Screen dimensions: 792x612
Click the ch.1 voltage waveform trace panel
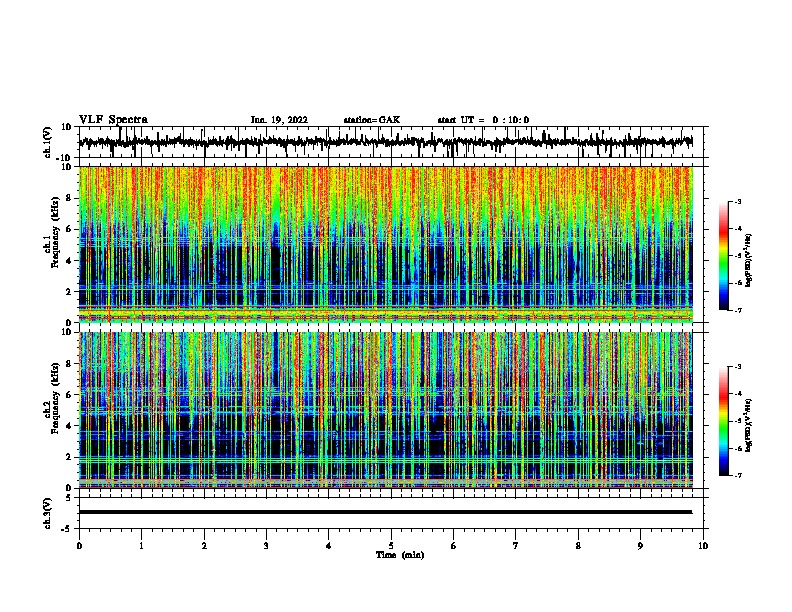(x=391, y=142)
